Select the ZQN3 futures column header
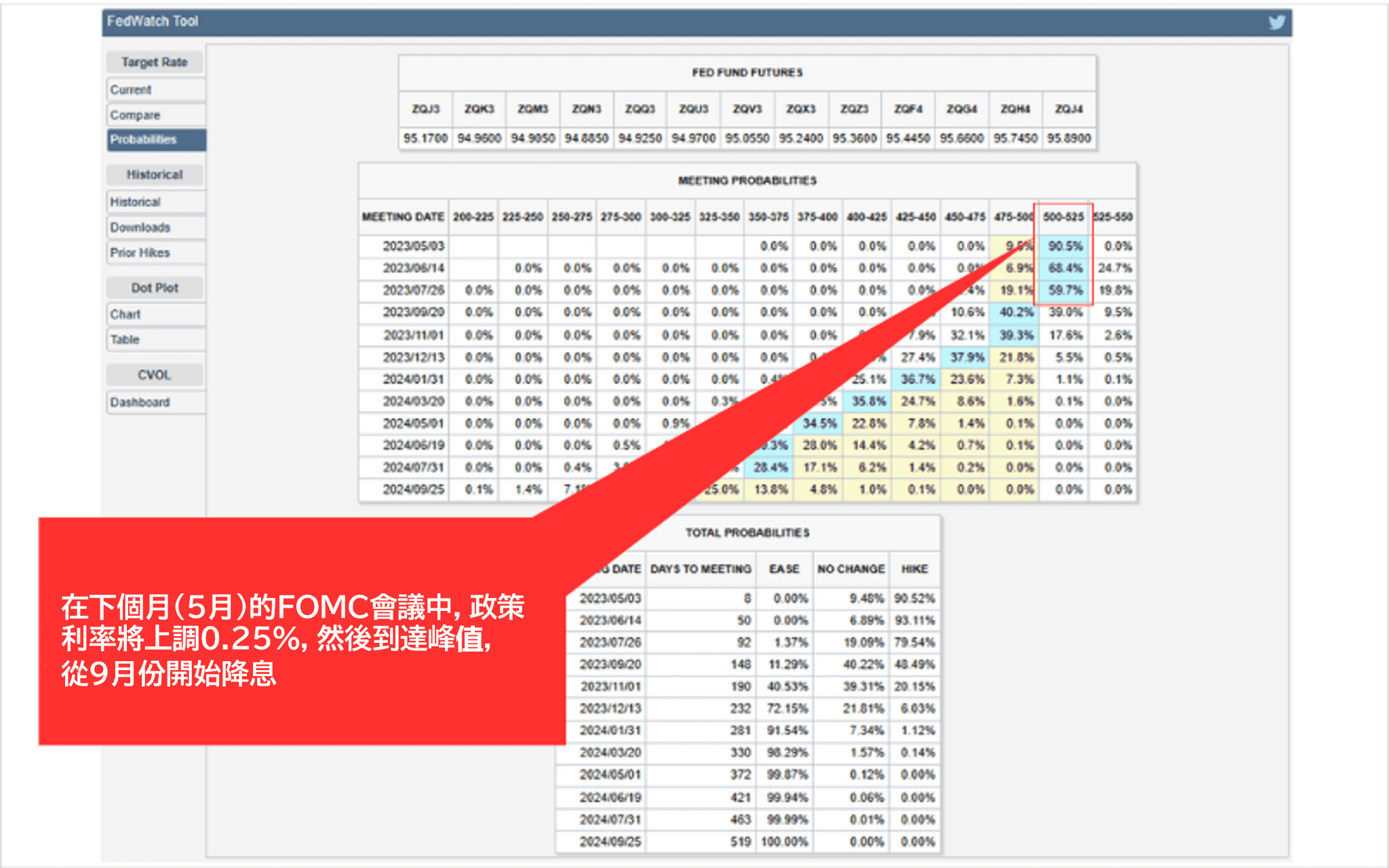The height and width of the screenshot is (868, 1389). click(x=586, y=108)
